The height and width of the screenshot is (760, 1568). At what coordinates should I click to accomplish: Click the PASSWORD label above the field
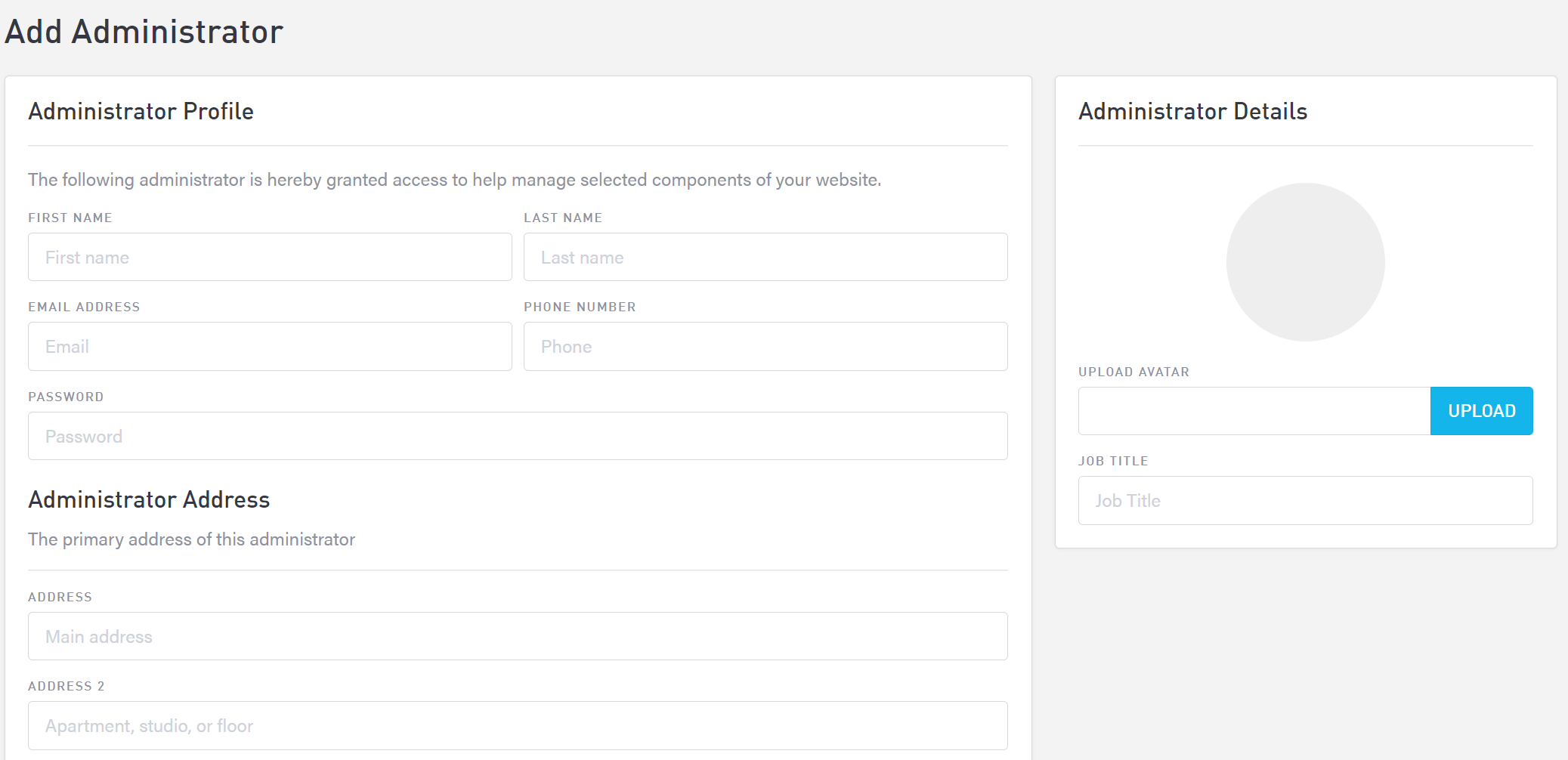pos(66,397)
